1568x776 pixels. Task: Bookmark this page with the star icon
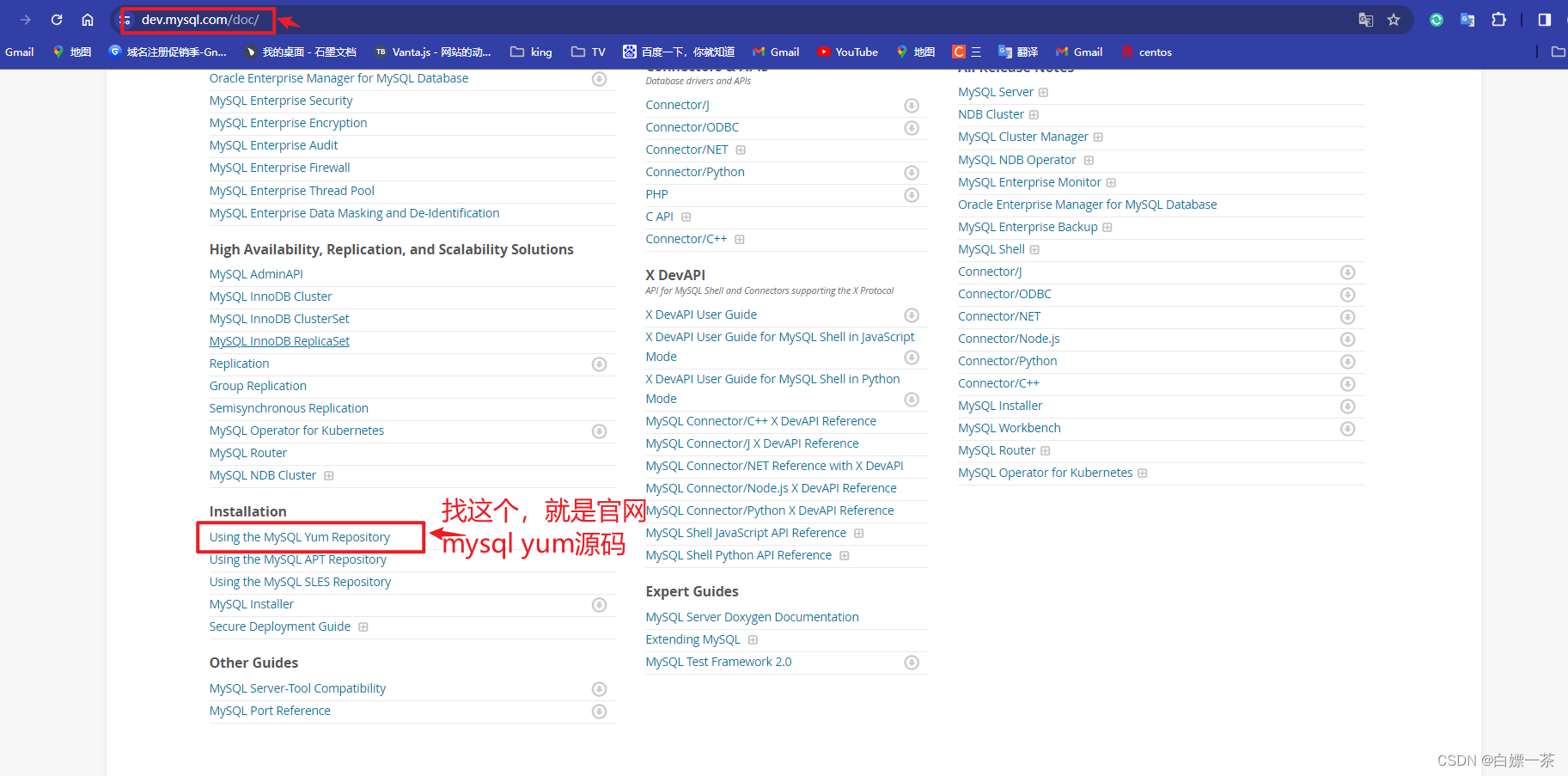[1394, 20]
